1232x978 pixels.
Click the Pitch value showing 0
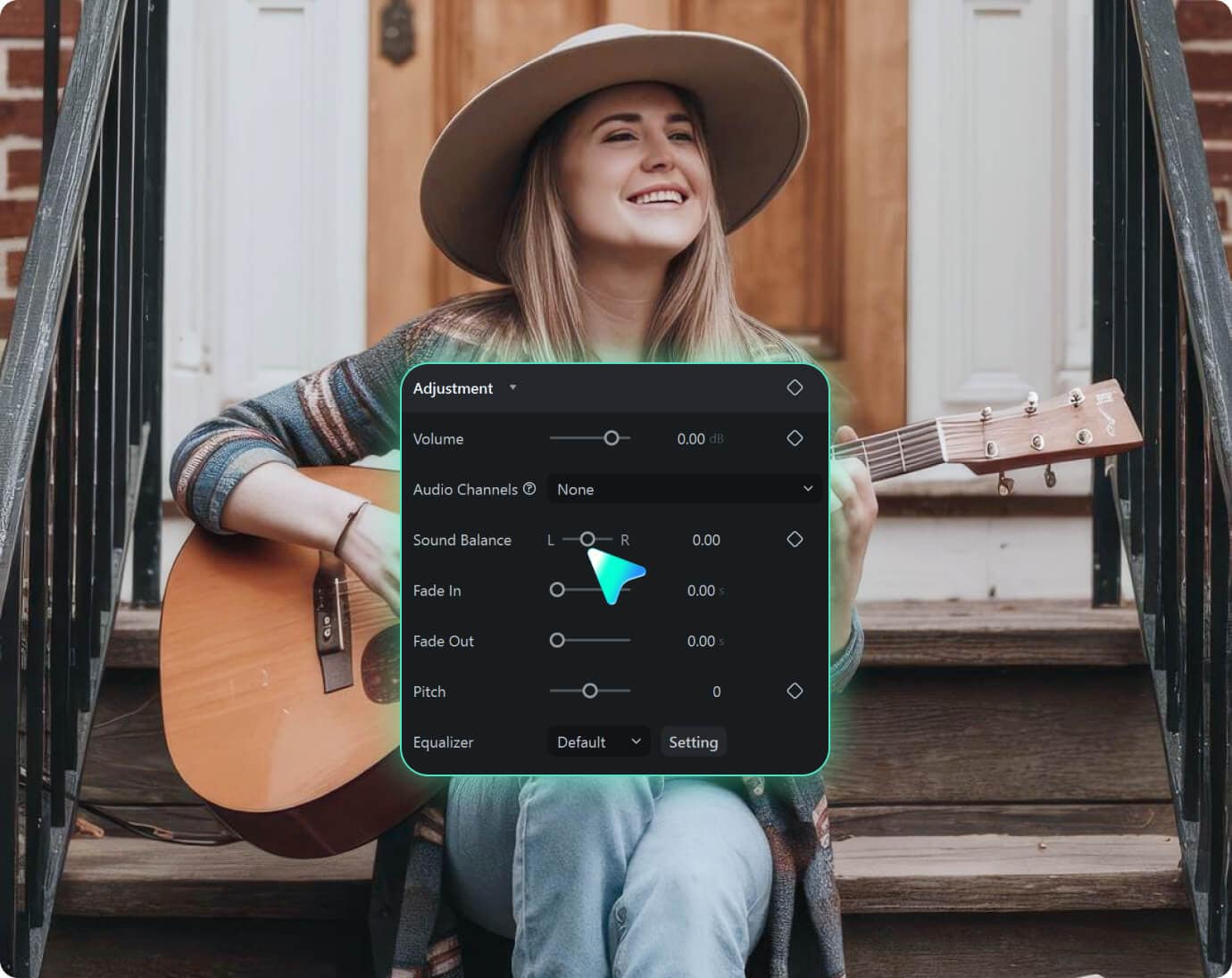coord(716,691)
